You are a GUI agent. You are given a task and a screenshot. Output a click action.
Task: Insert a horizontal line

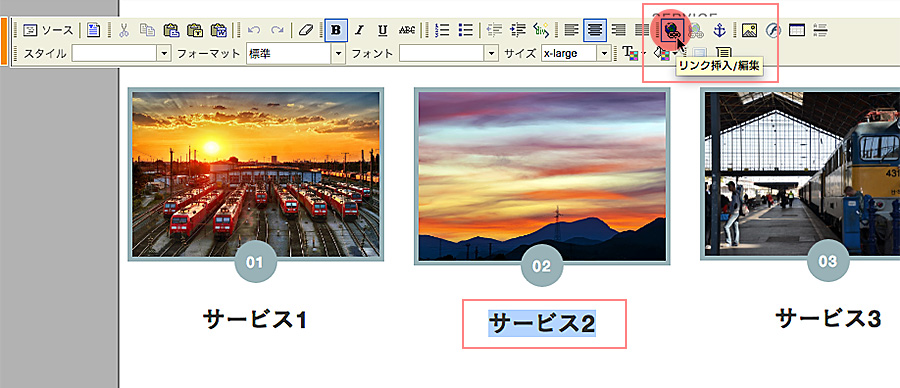point(820,30)
